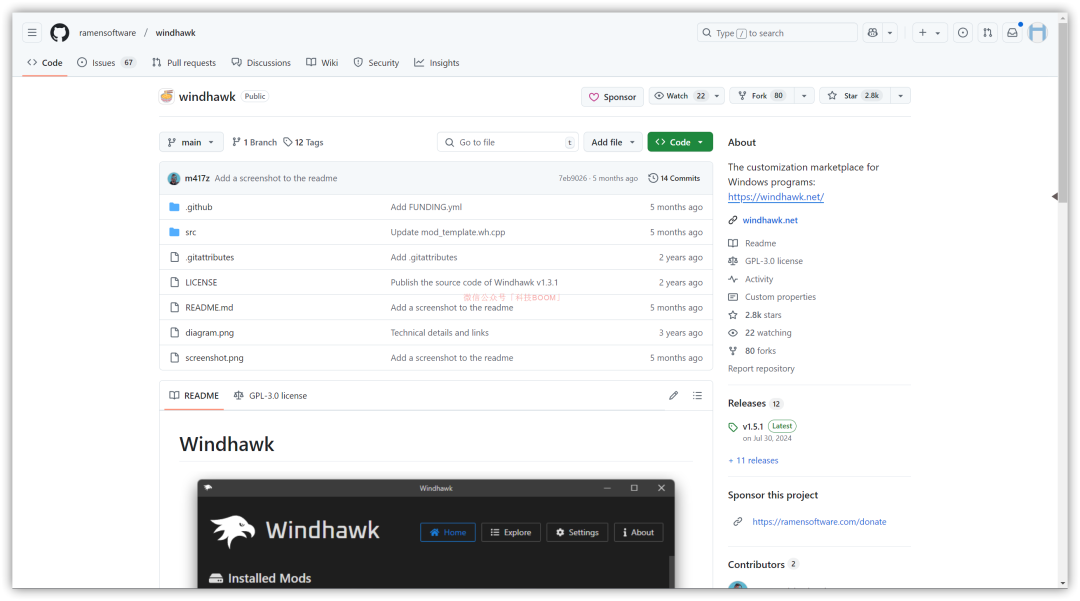Click the Home button in Windhawk screenshot
This screenshot has width=1080, height=601.
point(448,532)
